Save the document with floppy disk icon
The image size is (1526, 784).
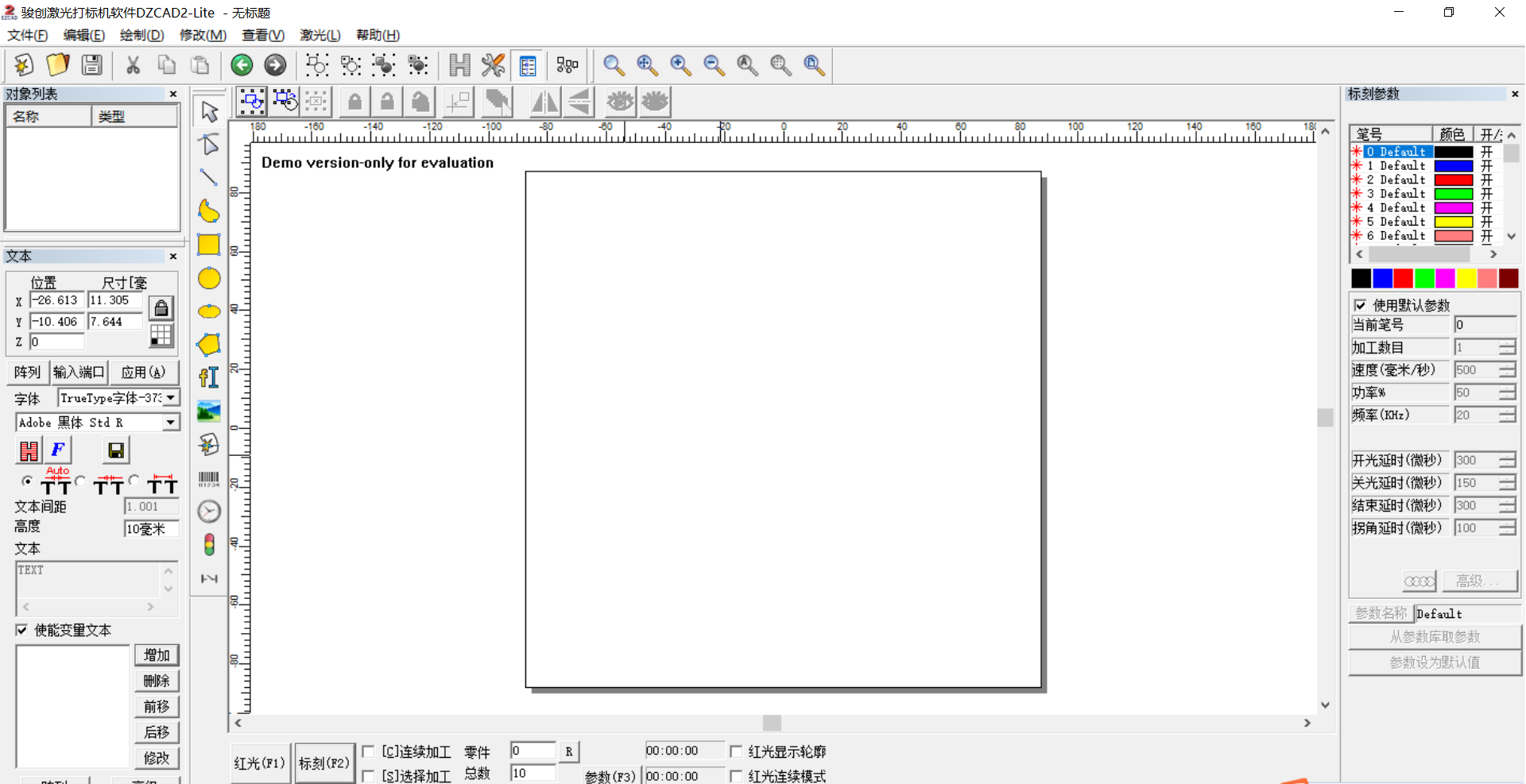coord(92,65)
